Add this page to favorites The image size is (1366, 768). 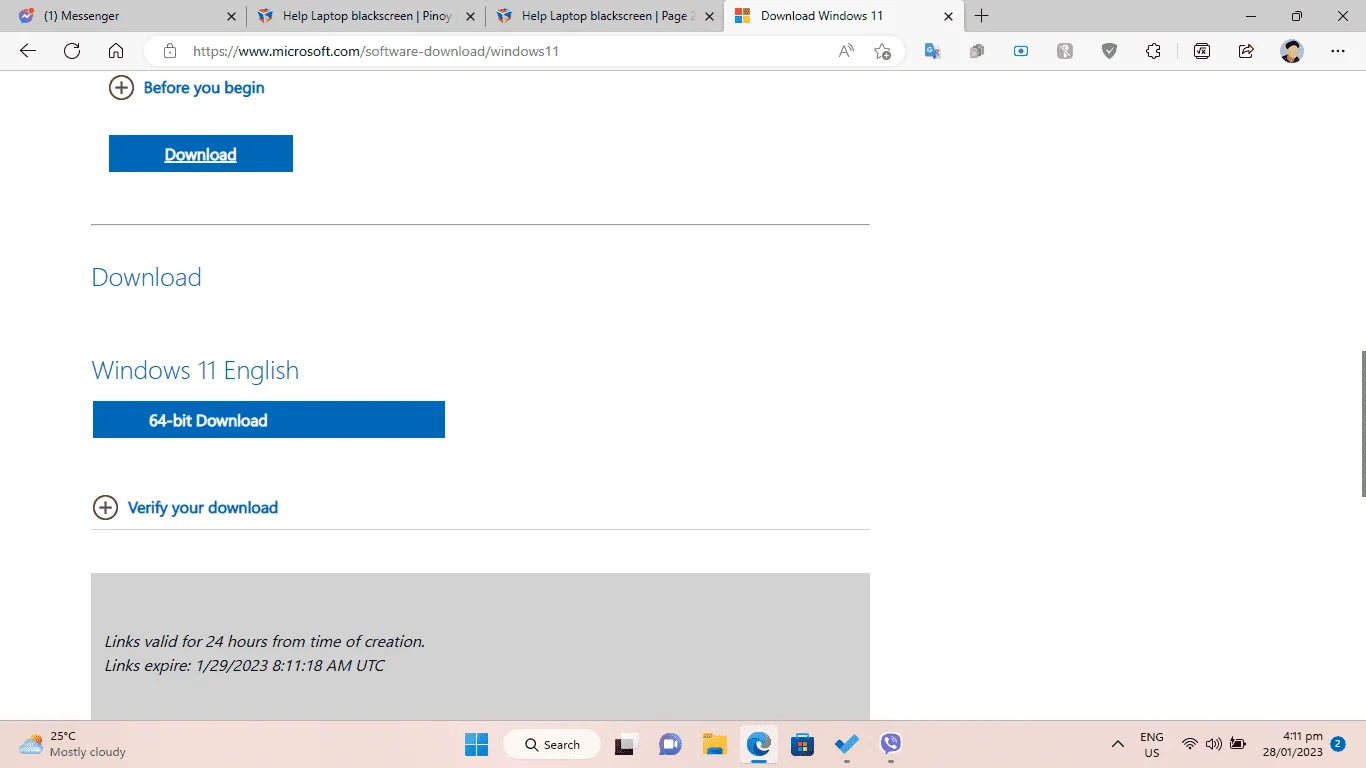point(882,51)
